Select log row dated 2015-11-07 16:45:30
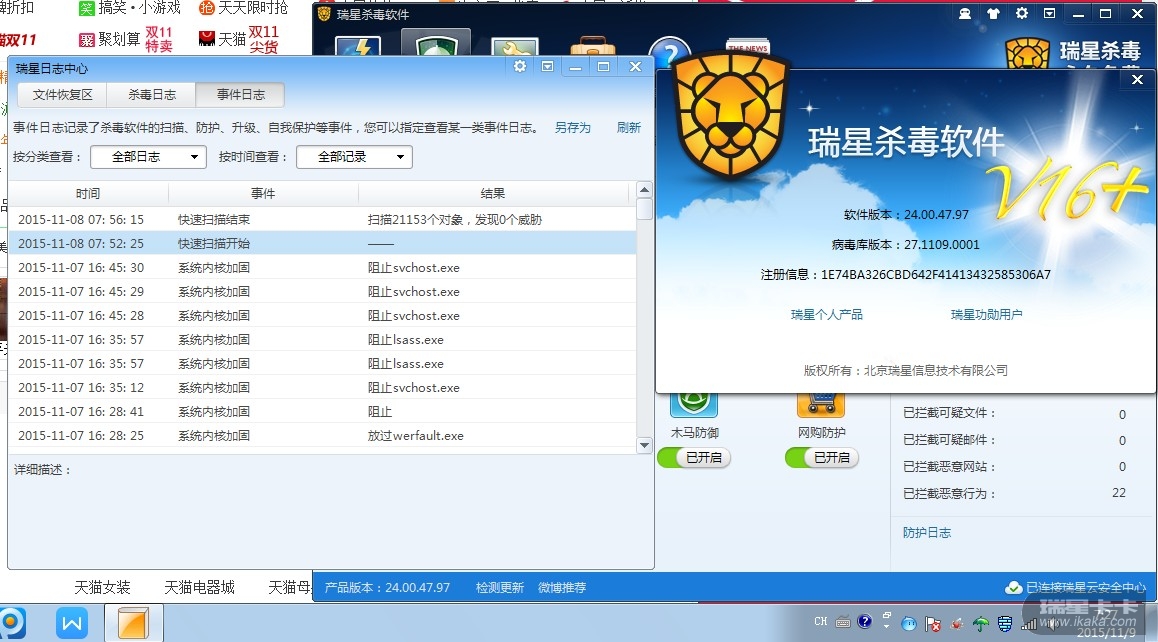1158x642 pixels. click(x=322, y=267)
